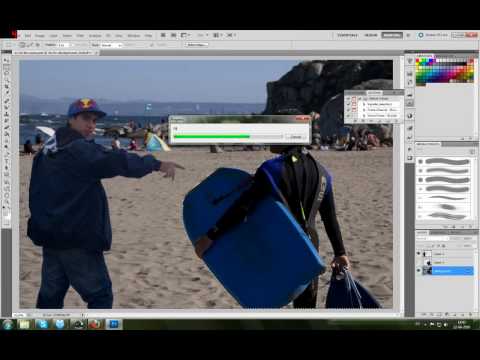Open the Image menu

click(x=40, y=35)
